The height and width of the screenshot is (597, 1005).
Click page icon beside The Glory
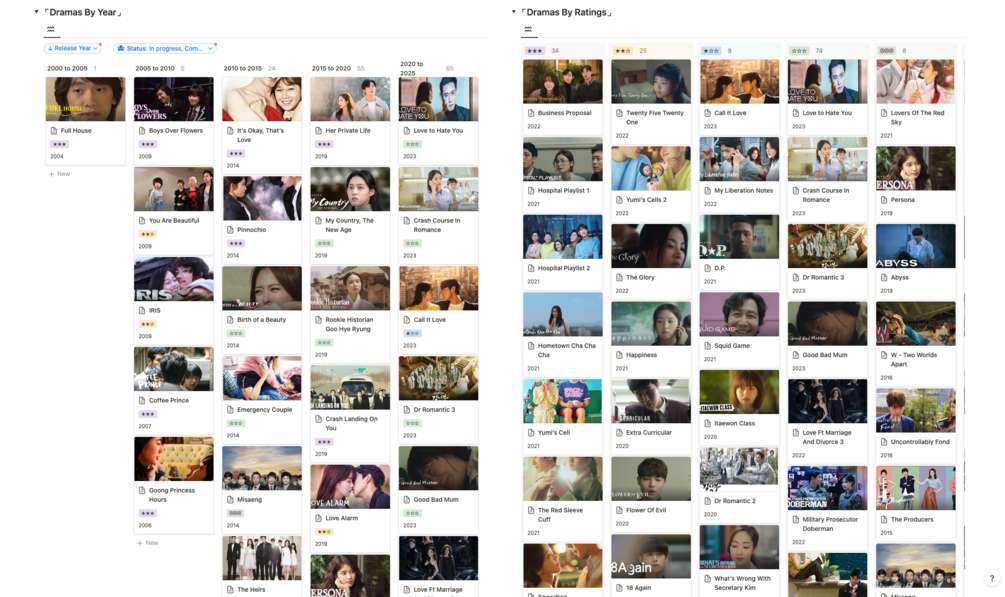(x=620, y=278)
